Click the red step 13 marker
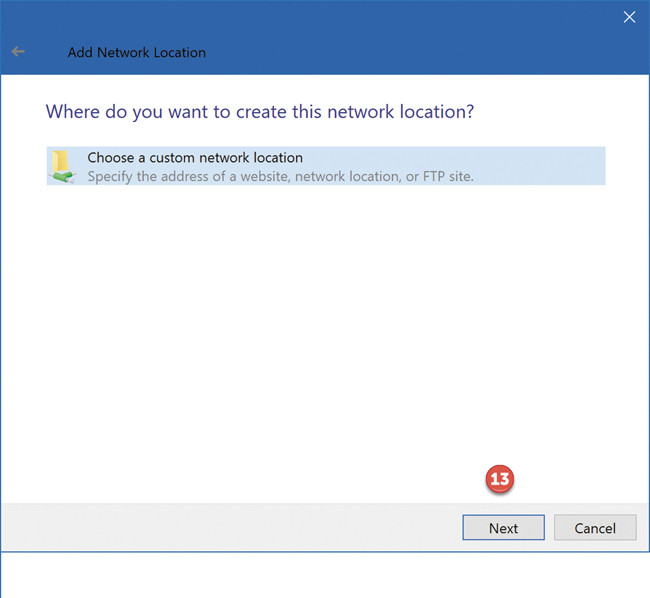This screenshot has width=650, height=598. [499, 480]
